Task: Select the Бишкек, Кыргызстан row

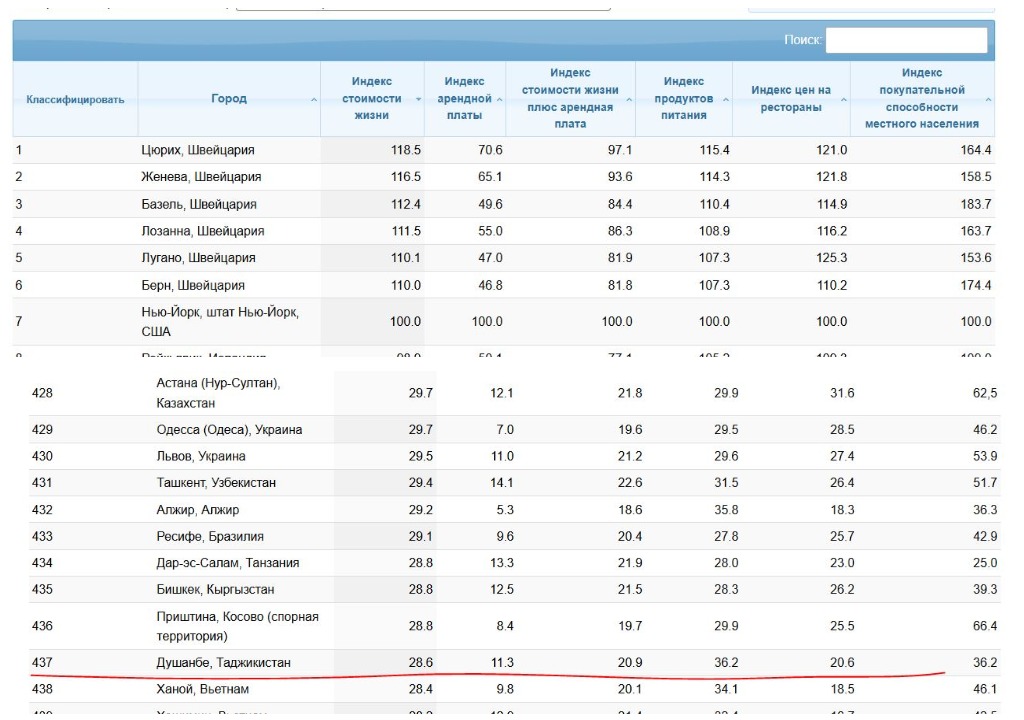Action: coord(215,590)
